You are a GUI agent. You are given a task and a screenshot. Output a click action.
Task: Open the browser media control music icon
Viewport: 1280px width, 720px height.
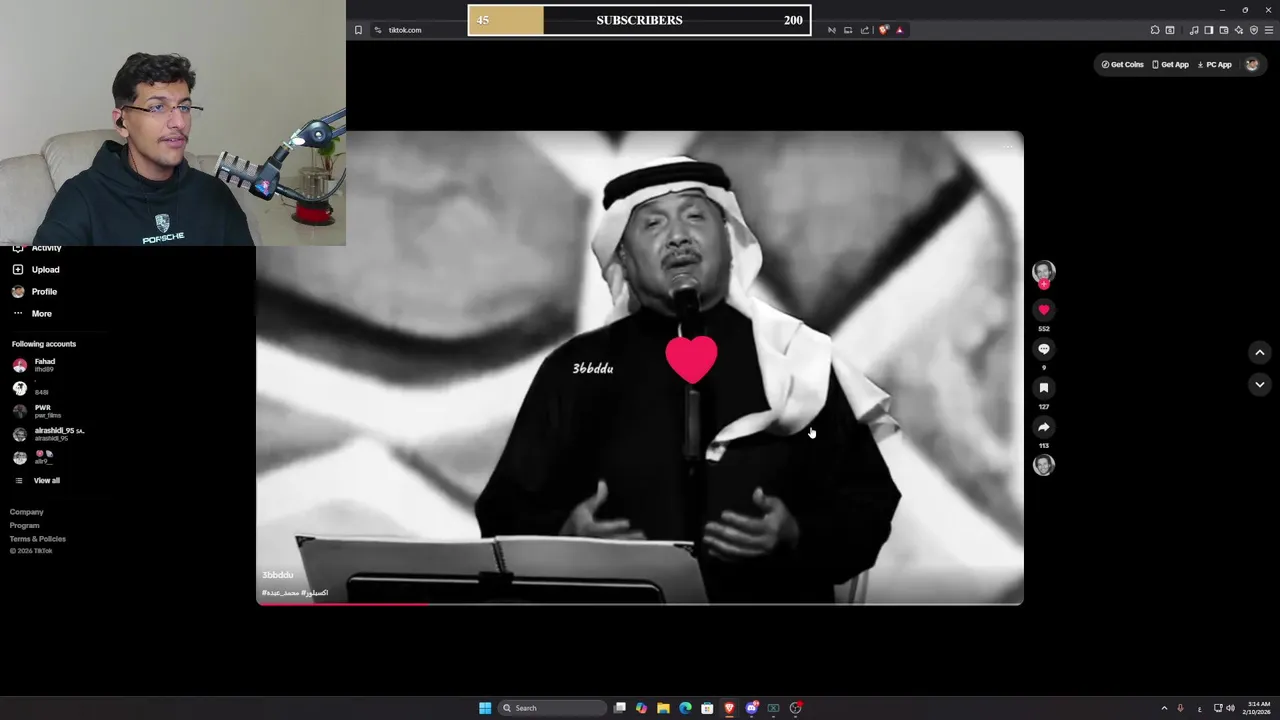pos(1194,30)
